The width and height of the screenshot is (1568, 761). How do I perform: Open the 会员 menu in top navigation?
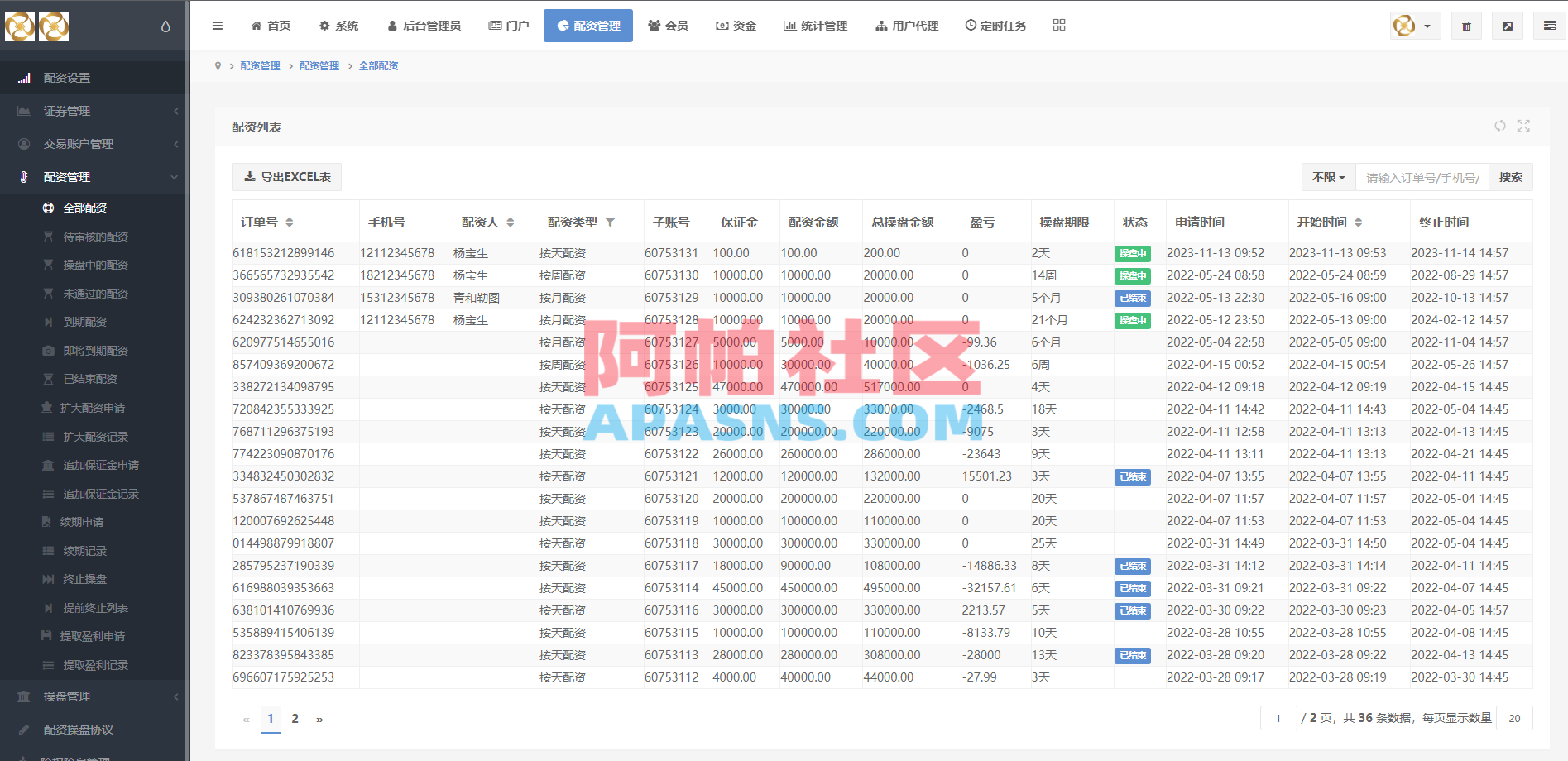668,26
